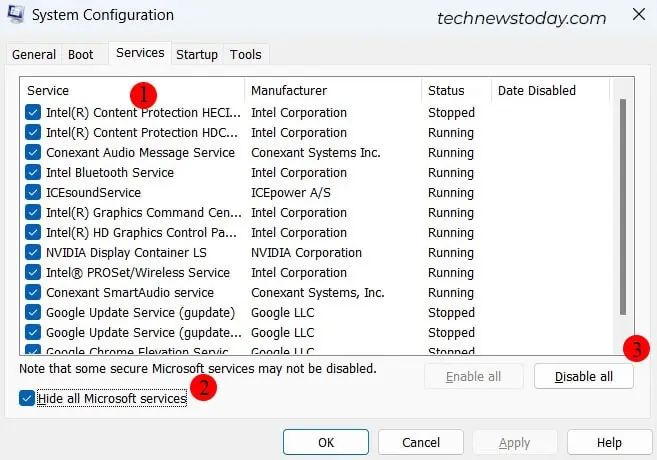657x460 pixels.
Task: Click the services list vertical scrollbar thumb
Action: (623, 207)
